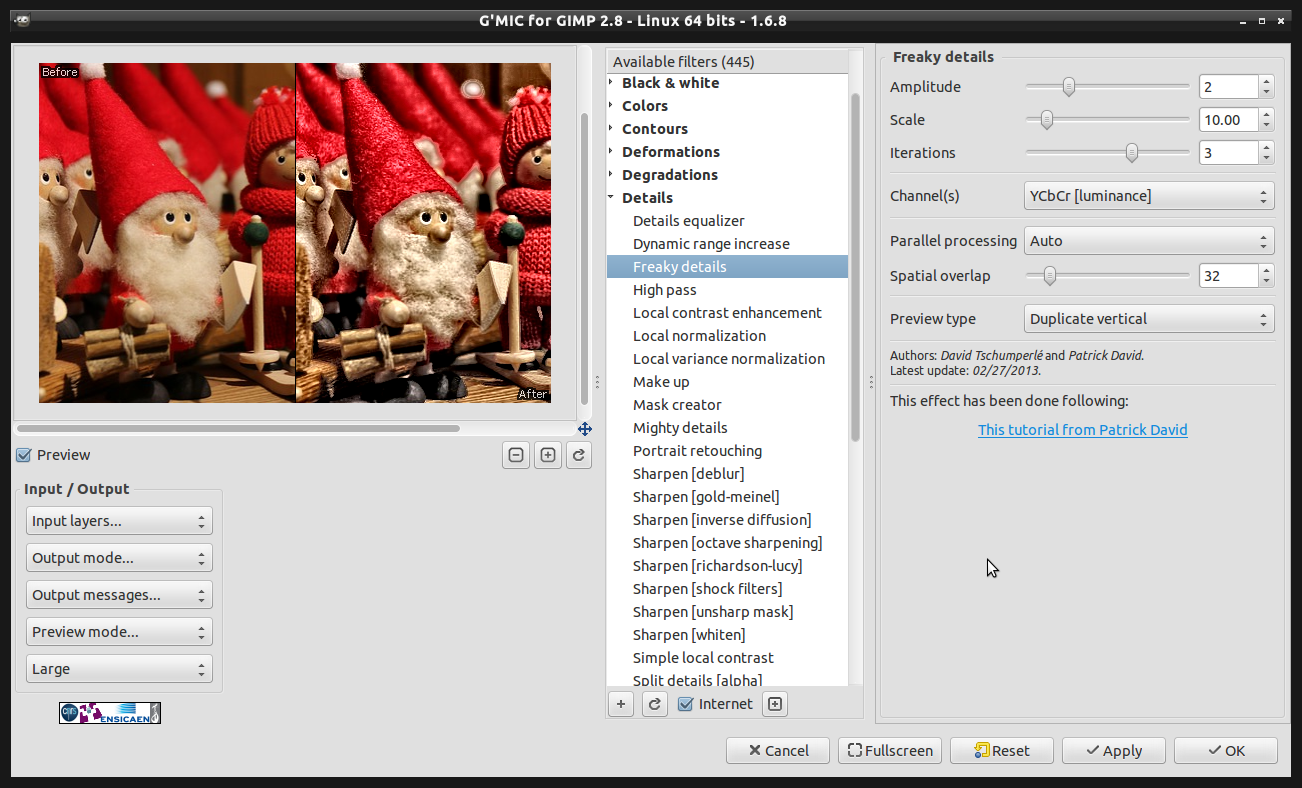Click the blue move-cross preview icon
This screenshot has width=1302, height=788.
[585, 429]
